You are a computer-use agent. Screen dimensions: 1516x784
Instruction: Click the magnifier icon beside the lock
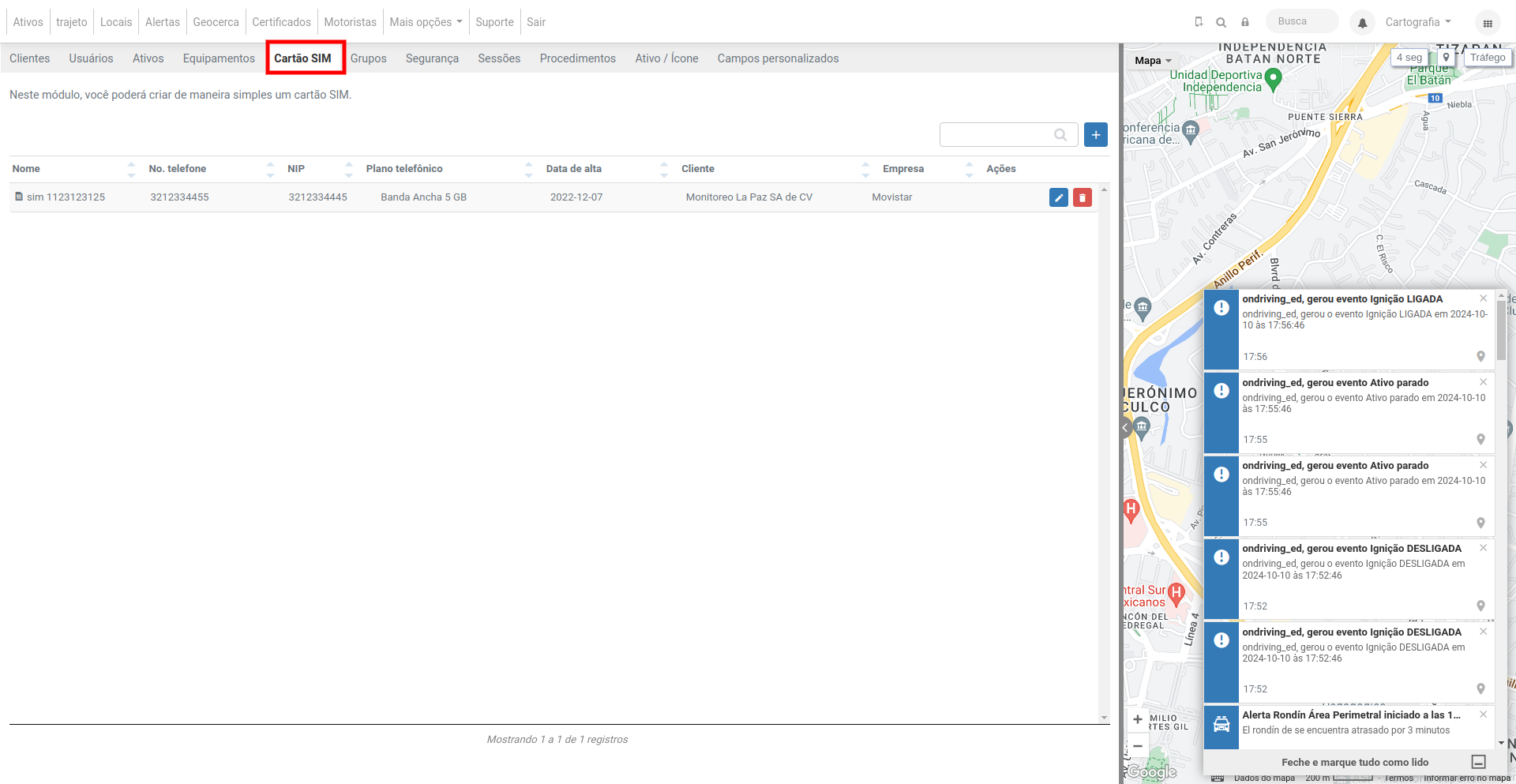[x=1221, y=22]
